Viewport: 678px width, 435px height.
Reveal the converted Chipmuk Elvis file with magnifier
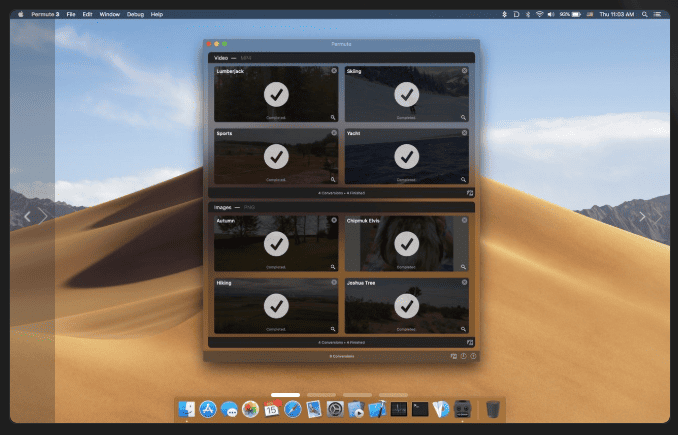pos(463,267)
